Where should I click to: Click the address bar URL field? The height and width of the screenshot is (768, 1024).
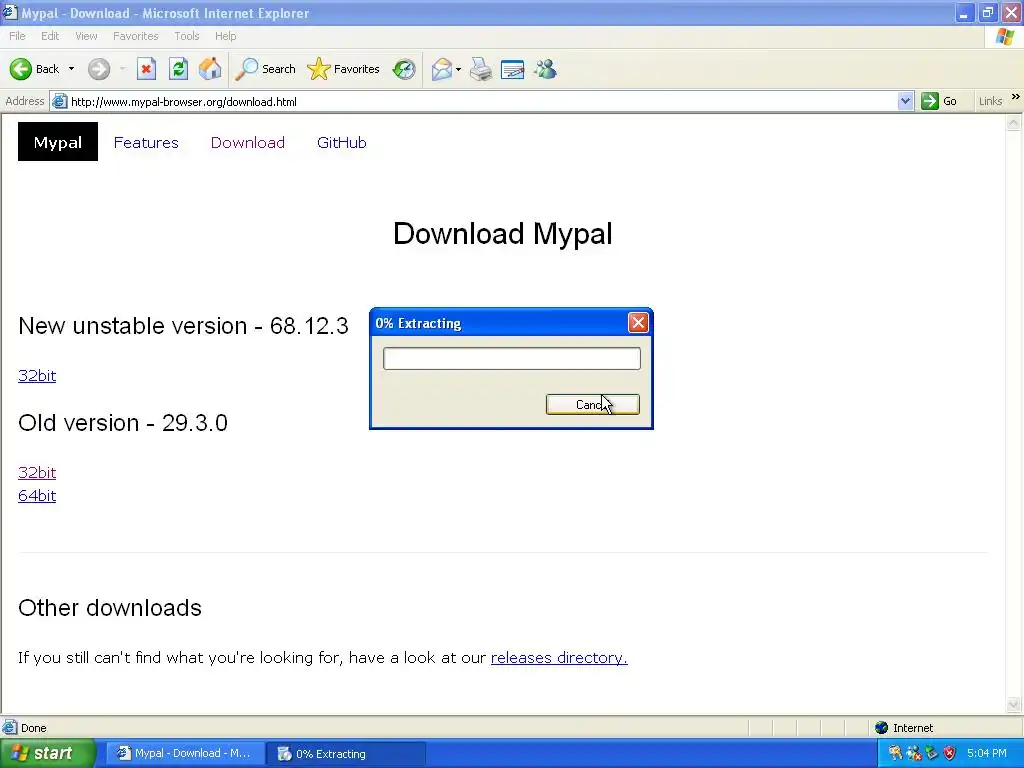click(x=482, y=102)
